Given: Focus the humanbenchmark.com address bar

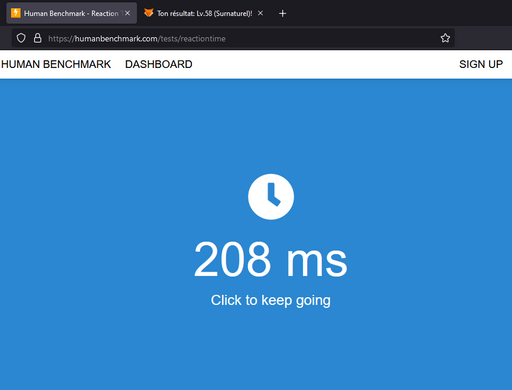Looking at the screenshot, I should (x=233, y=38).
